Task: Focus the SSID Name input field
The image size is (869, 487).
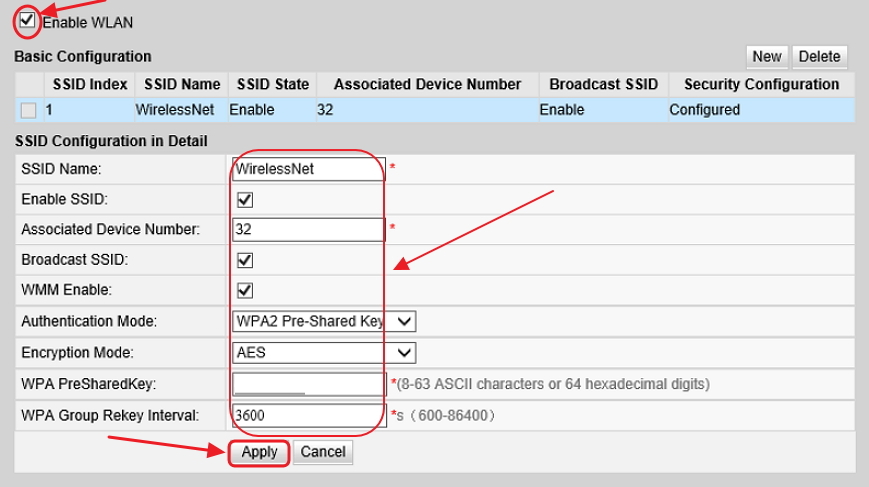Action: point(309,169)
